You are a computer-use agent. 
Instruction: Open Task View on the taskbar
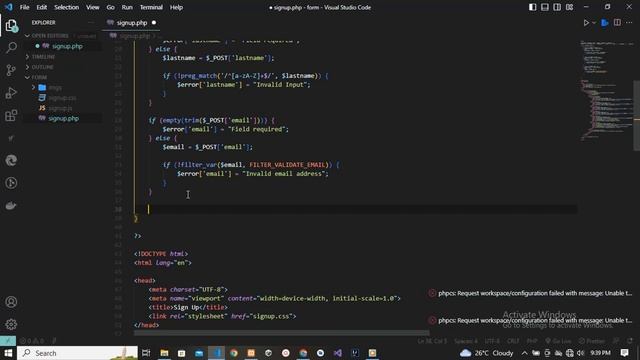146,353
